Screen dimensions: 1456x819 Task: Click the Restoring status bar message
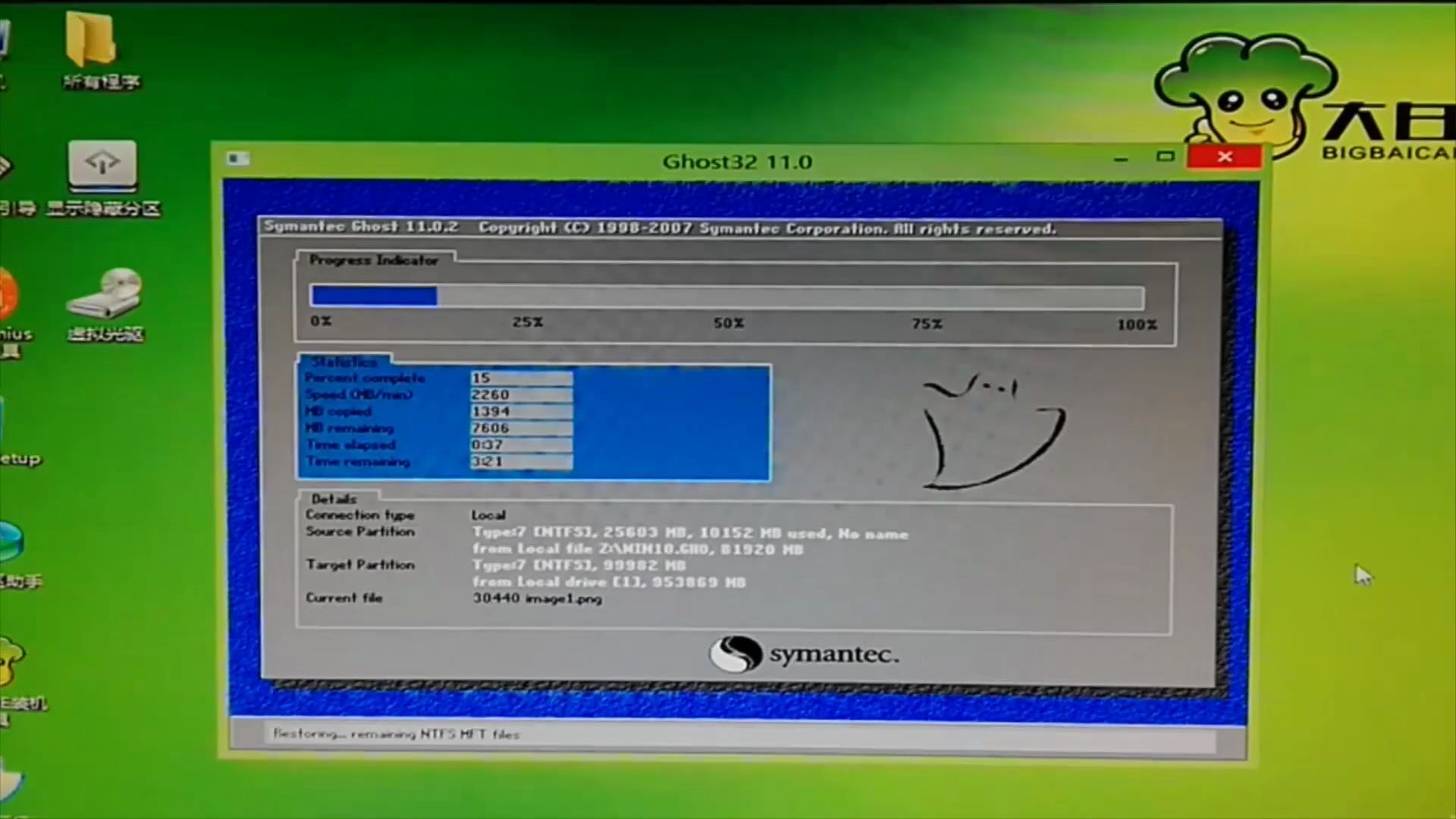point(397,734)
